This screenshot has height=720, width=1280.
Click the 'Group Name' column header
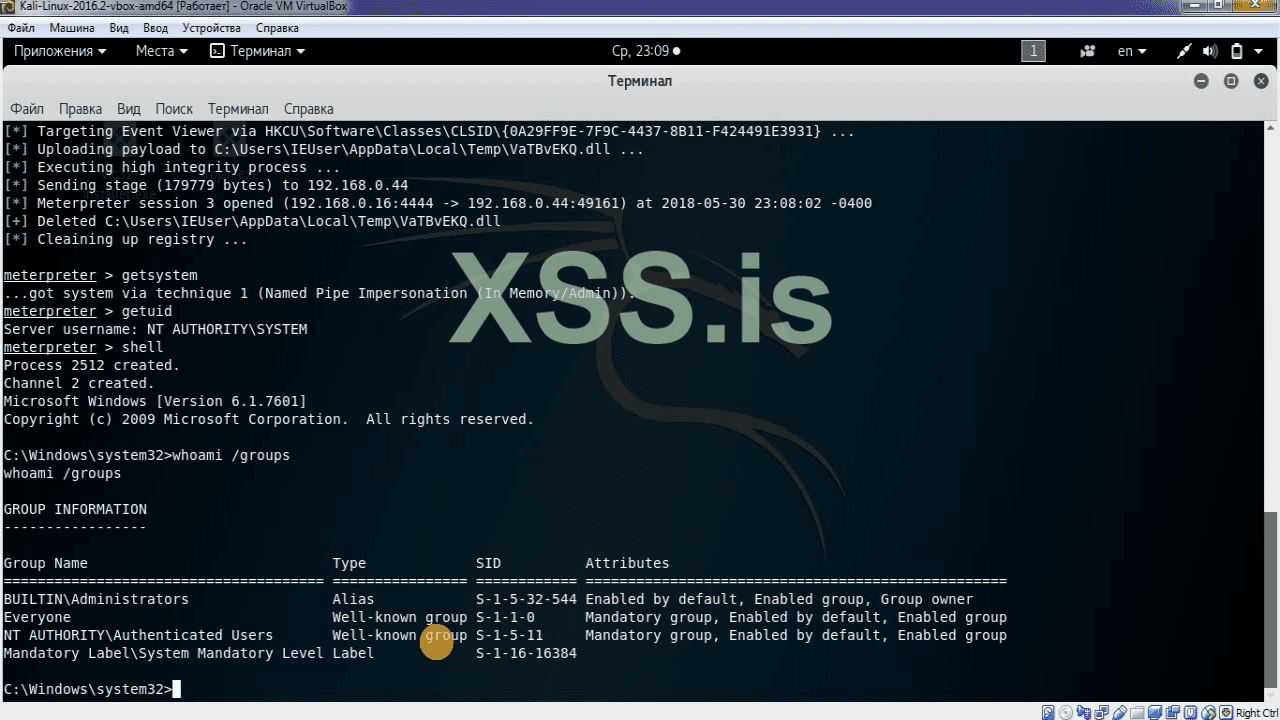coord(45,563)
